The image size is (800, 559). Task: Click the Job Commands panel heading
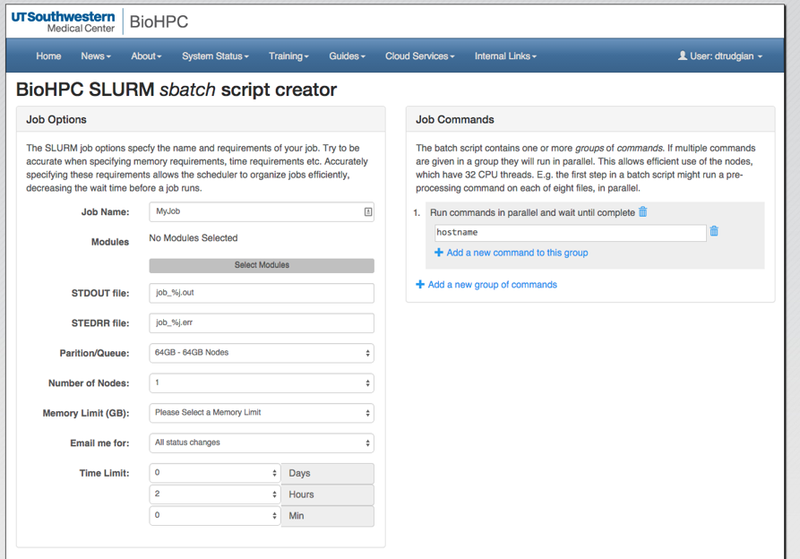455,119
